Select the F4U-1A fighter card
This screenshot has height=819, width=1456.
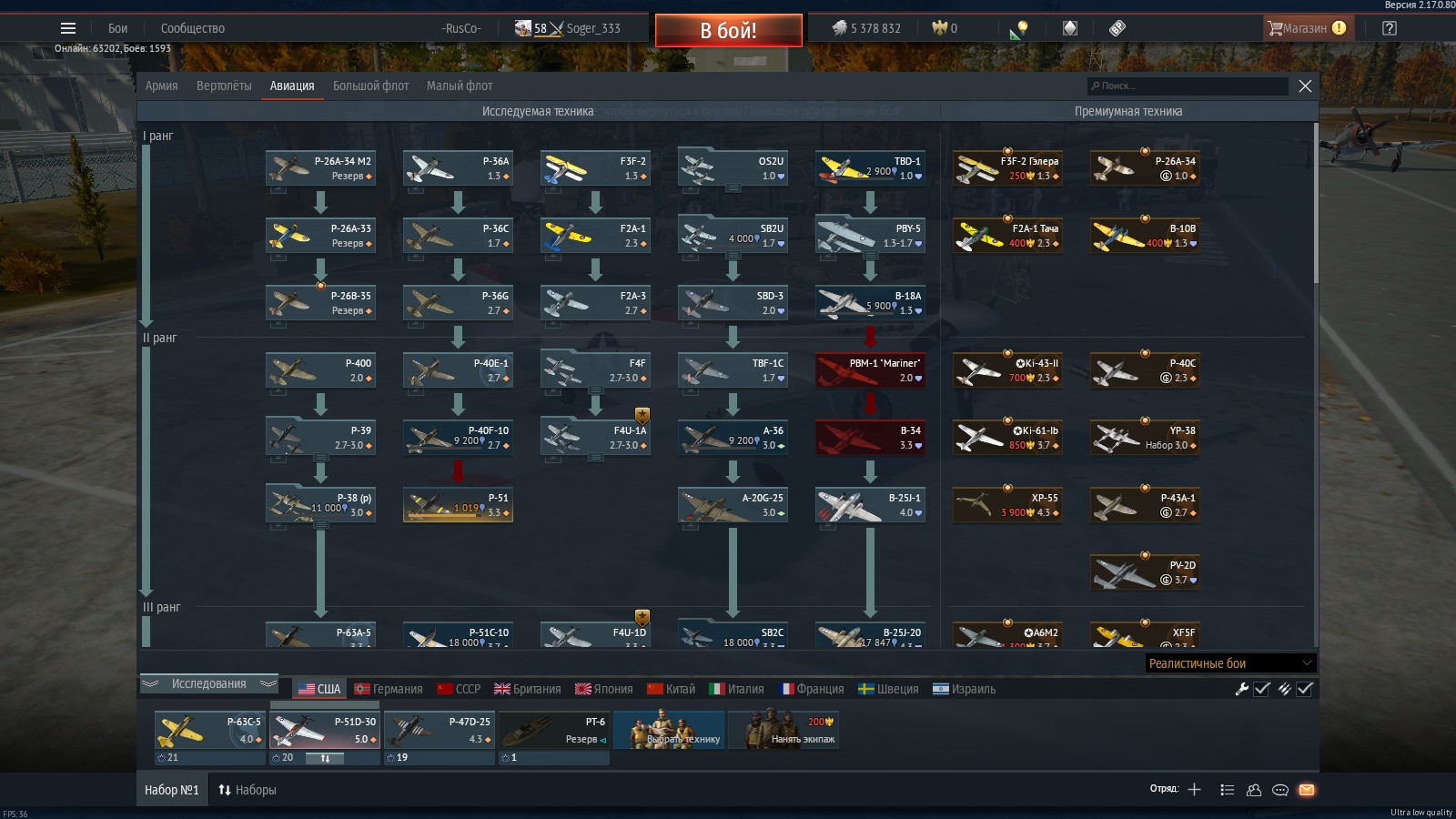click(x=595, y=438)
